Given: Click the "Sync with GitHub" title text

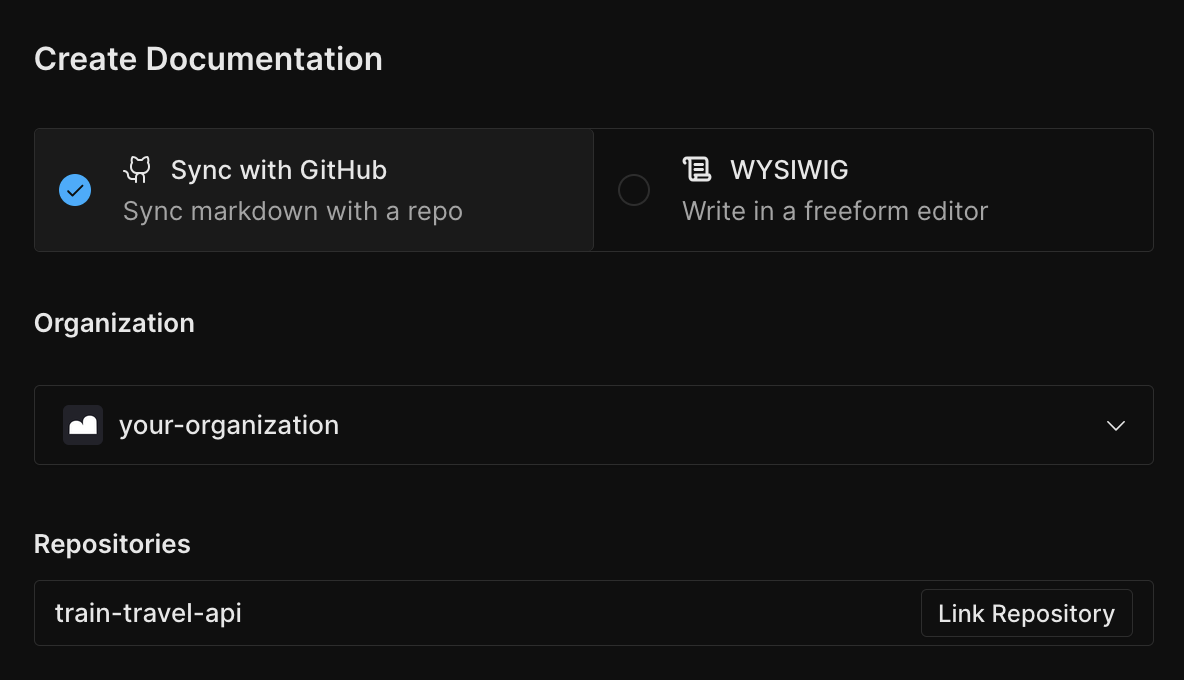Looking at the screenshot, I should tap(278, 170).
